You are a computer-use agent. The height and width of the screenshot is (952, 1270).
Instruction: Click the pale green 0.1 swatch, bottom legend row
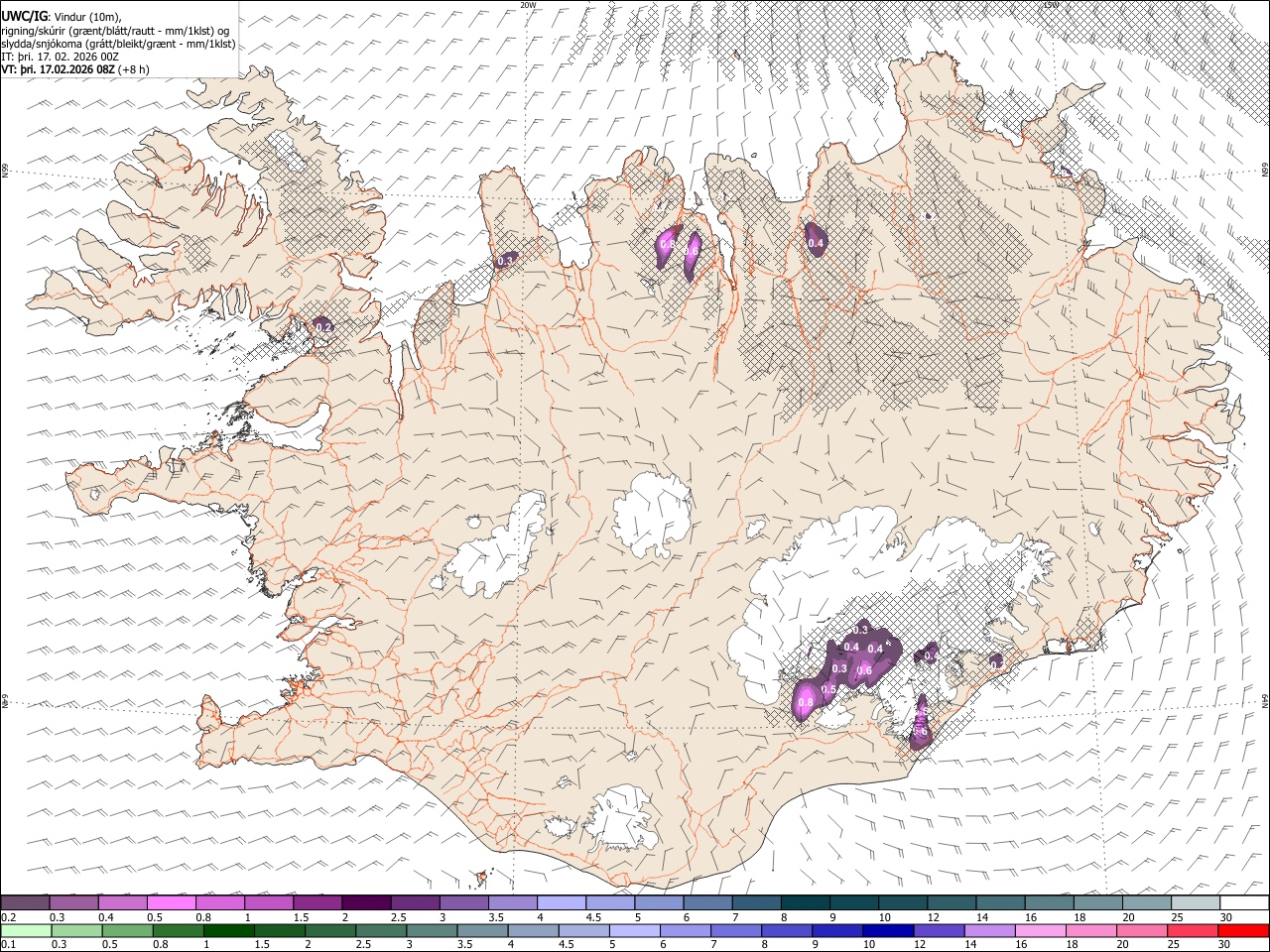(27, 930)
